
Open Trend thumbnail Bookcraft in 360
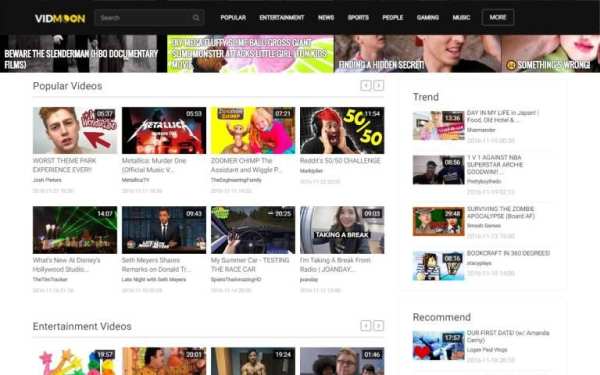coord(439,266)
